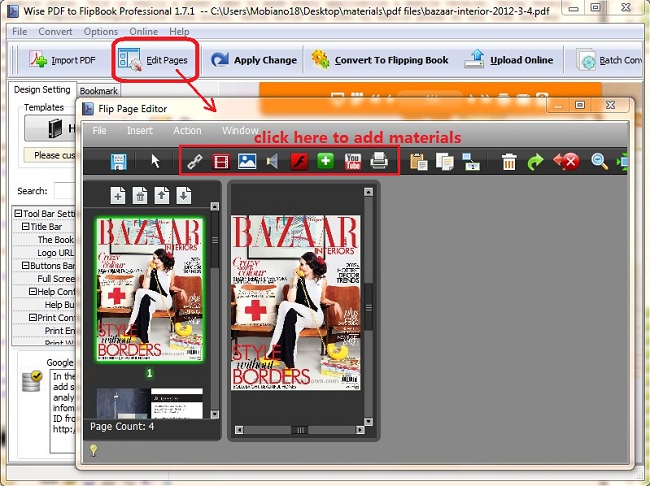Screen dimensions: 650x486
Task: Select the page 1 Bazaar cover thumbnail
Action: 149,289
